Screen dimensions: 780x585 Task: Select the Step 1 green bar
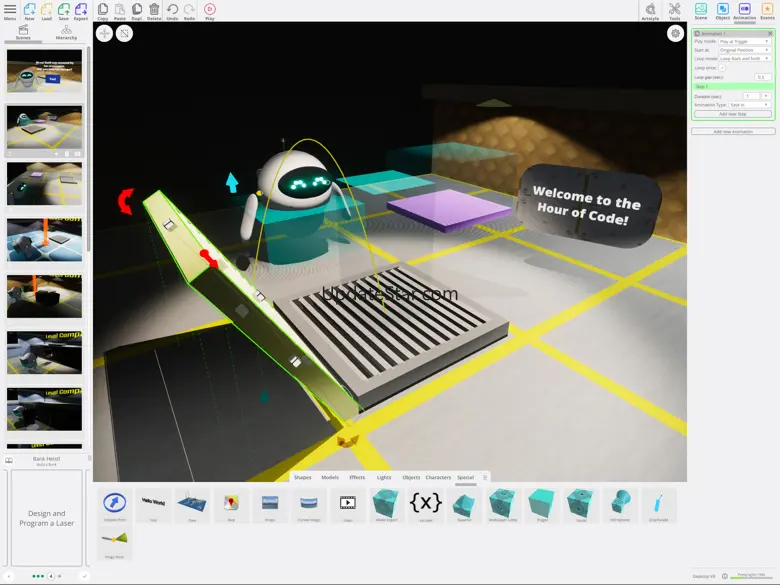pos(733,87)
